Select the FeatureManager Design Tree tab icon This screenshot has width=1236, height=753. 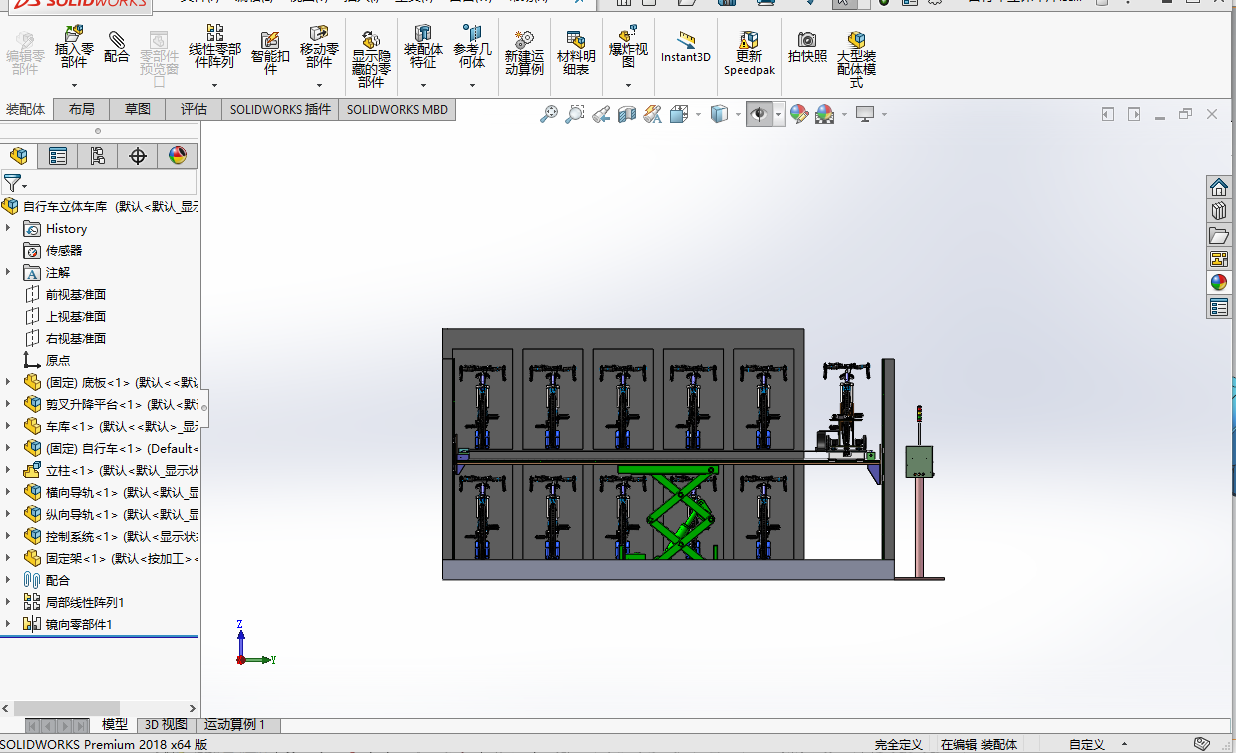click(19, 156)
